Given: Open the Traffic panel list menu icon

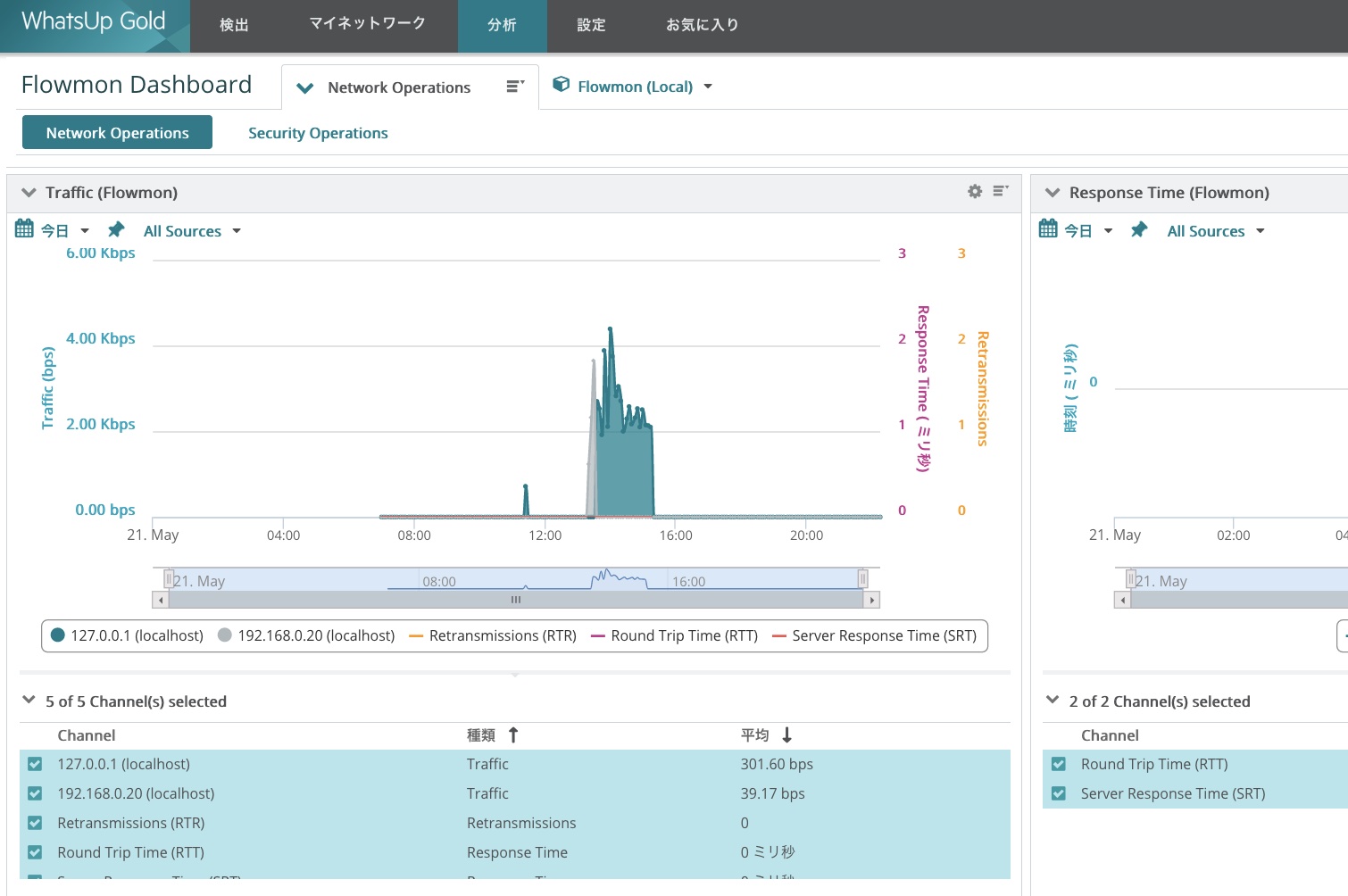Looking at the screenshot, I should pos(1001,191).
